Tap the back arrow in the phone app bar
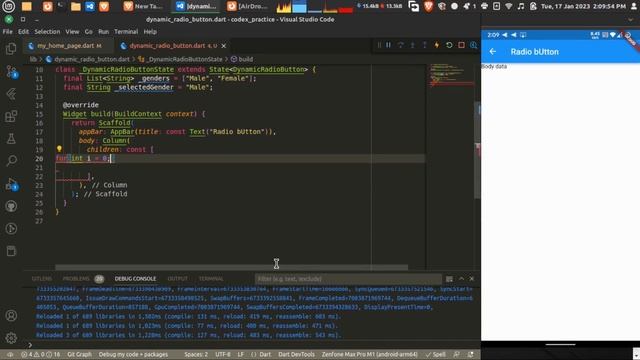Viewport: 640px width, 360px height. click(493, 52)
